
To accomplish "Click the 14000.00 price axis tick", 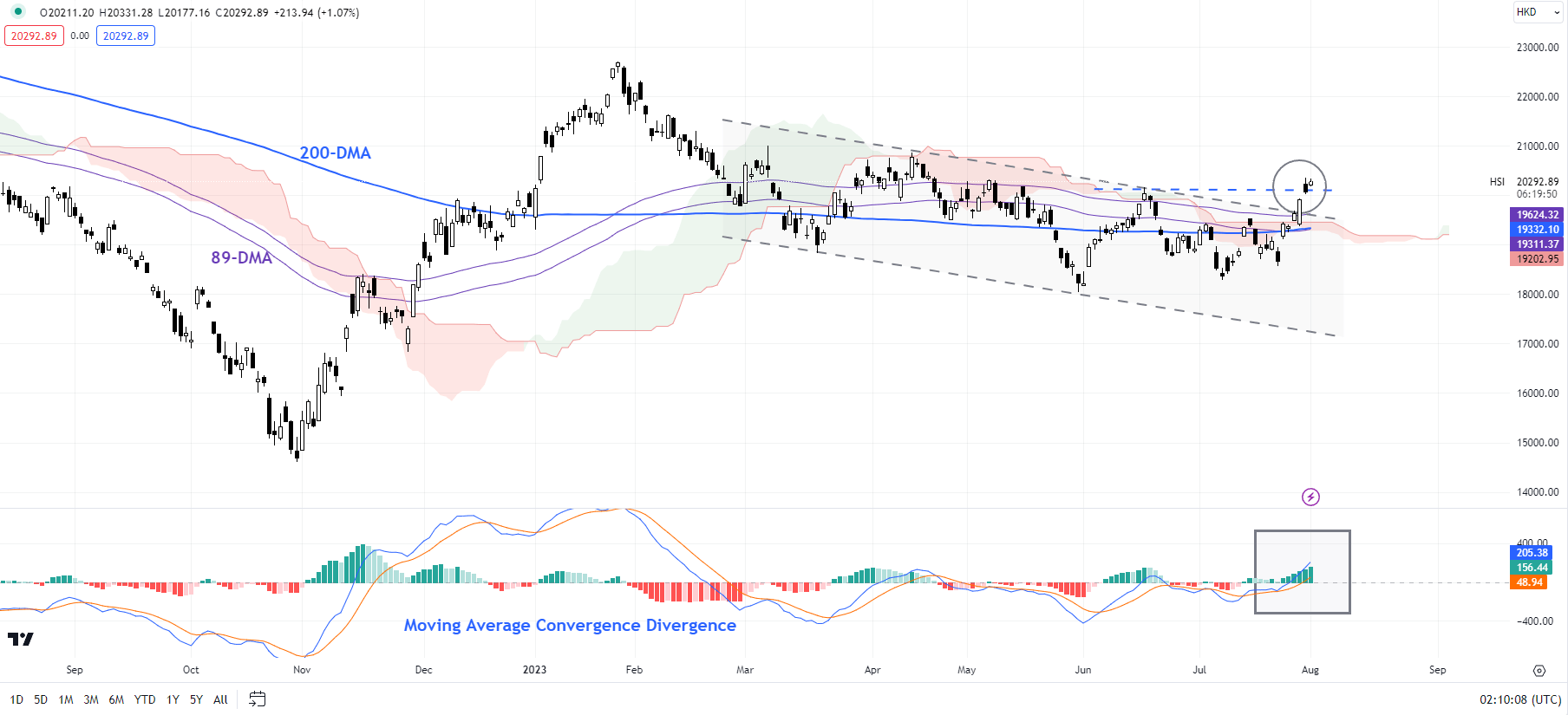I will tap(1538, 492).
